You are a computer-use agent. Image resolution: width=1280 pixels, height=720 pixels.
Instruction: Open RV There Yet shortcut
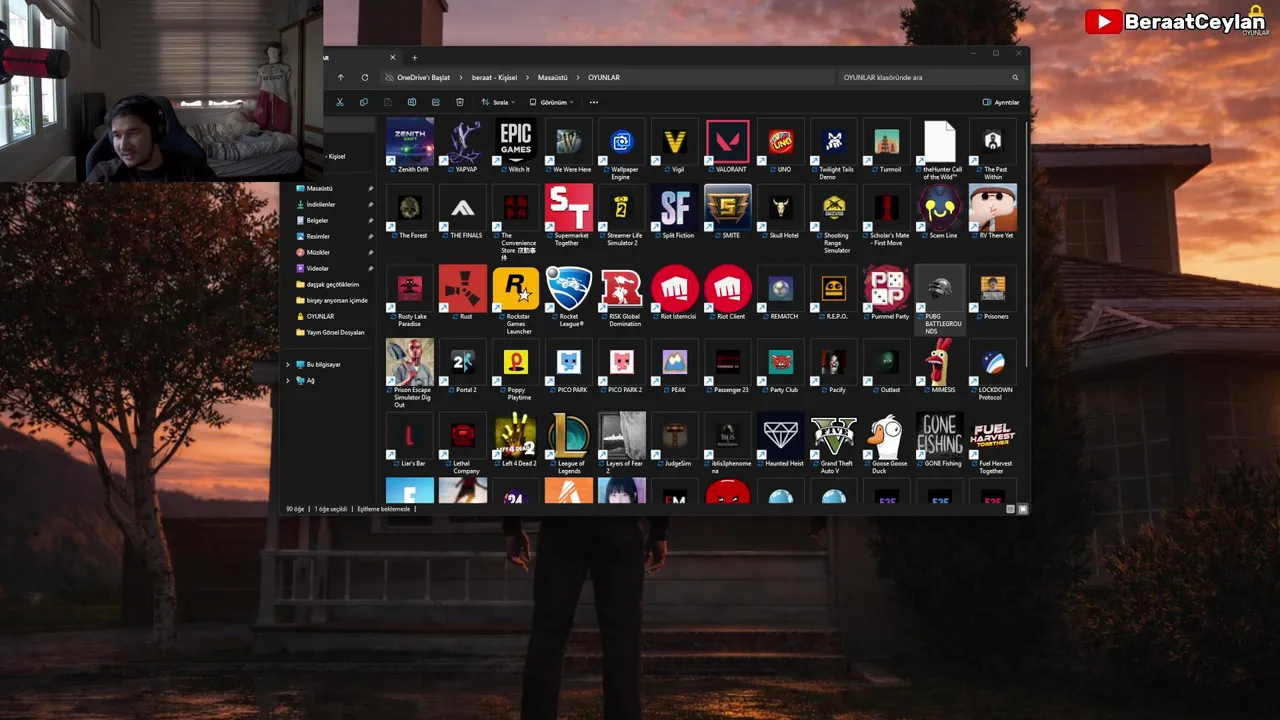click(x=993, y=208)
